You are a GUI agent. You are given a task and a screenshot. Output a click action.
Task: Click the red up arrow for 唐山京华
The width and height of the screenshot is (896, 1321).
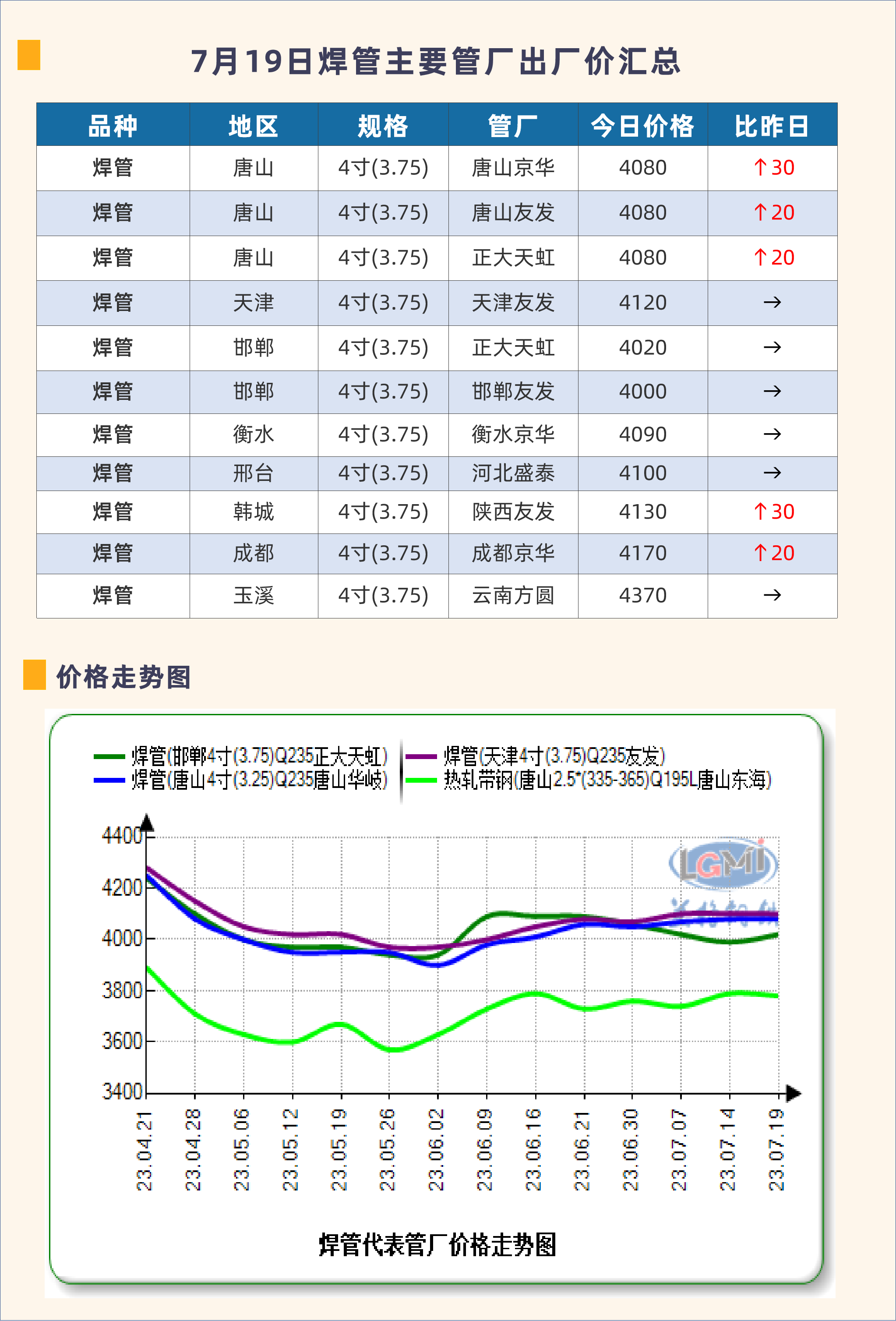[x=760, y=168]
